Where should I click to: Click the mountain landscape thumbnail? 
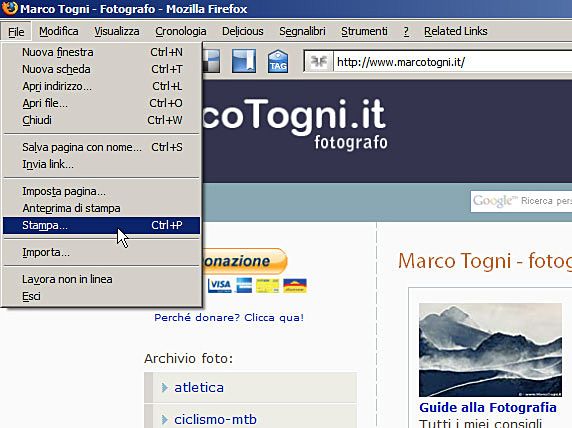[x=490, y=350]
